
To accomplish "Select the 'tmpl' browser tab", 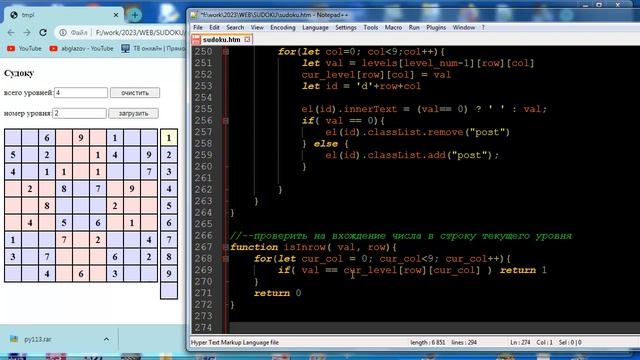I will click(64, 15).
